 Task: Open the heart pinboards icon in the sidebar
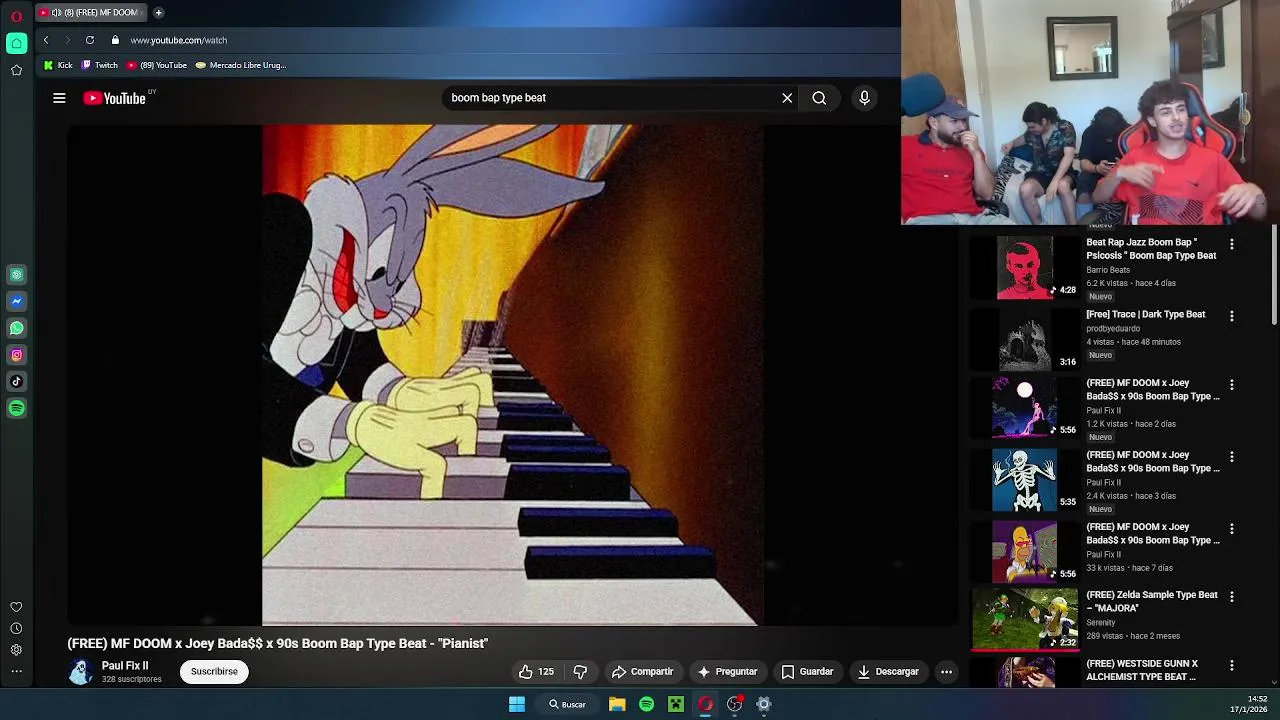[16, 607]
